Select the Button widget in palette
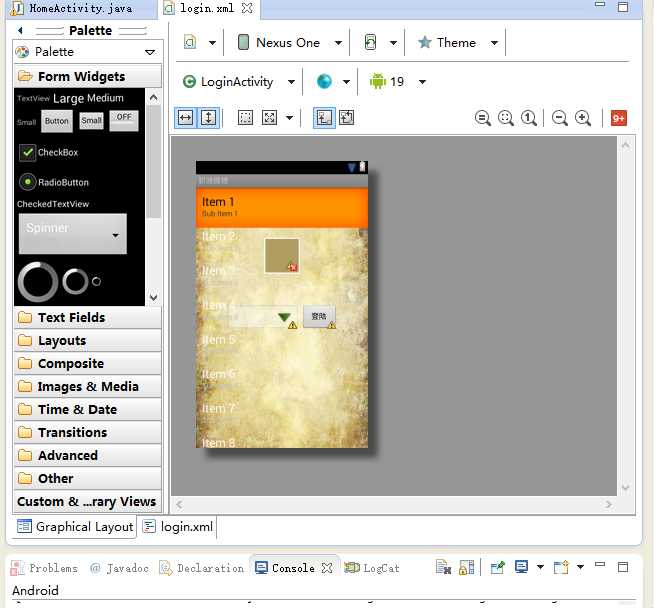Screen dimensions: 654x608 point(57,121)
